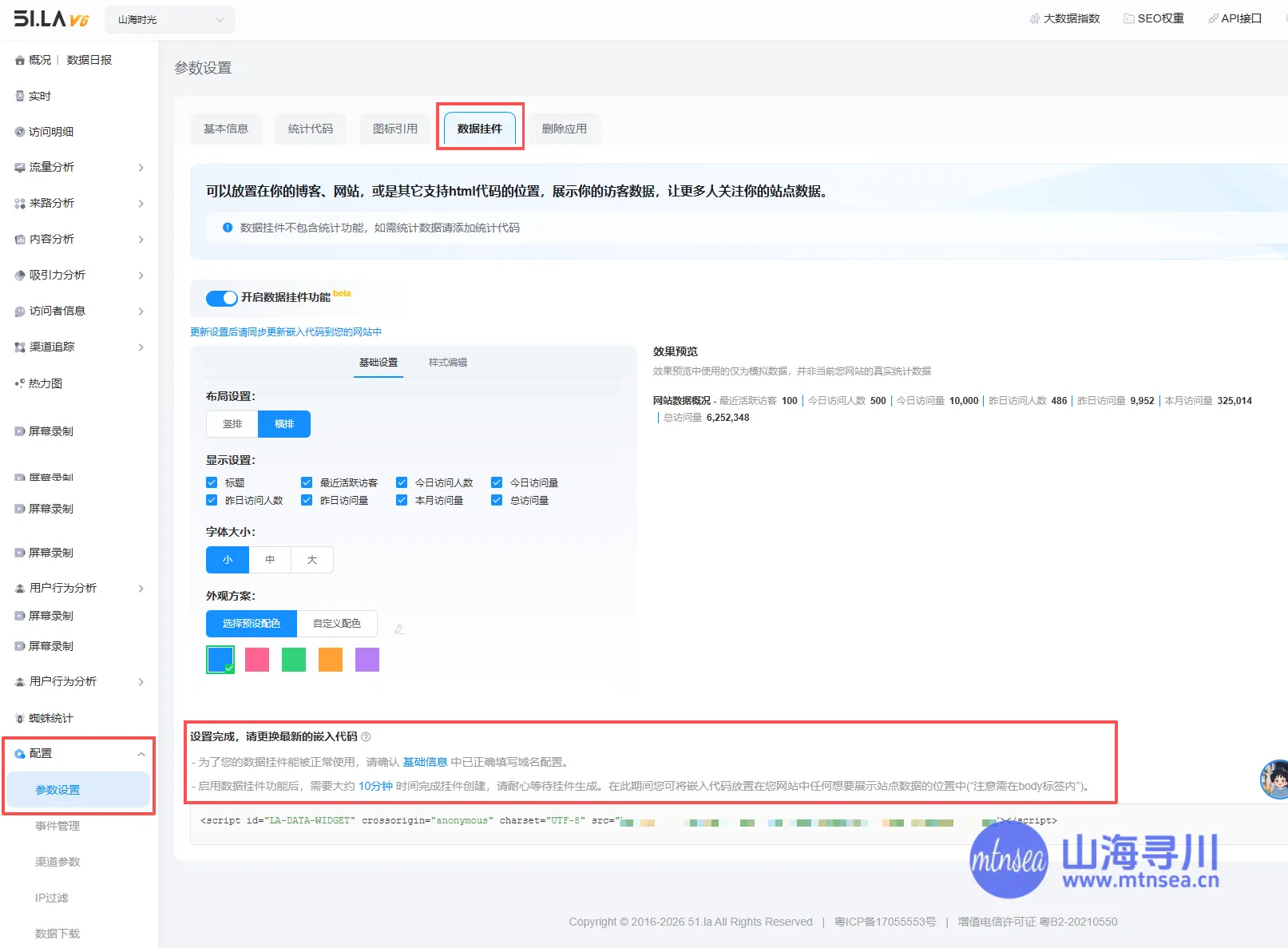Screen dimensions: 1288x948
Task: Click the help icon after 嵌入代码 heading
Action: pyautogui.click(x=366, y=737)
